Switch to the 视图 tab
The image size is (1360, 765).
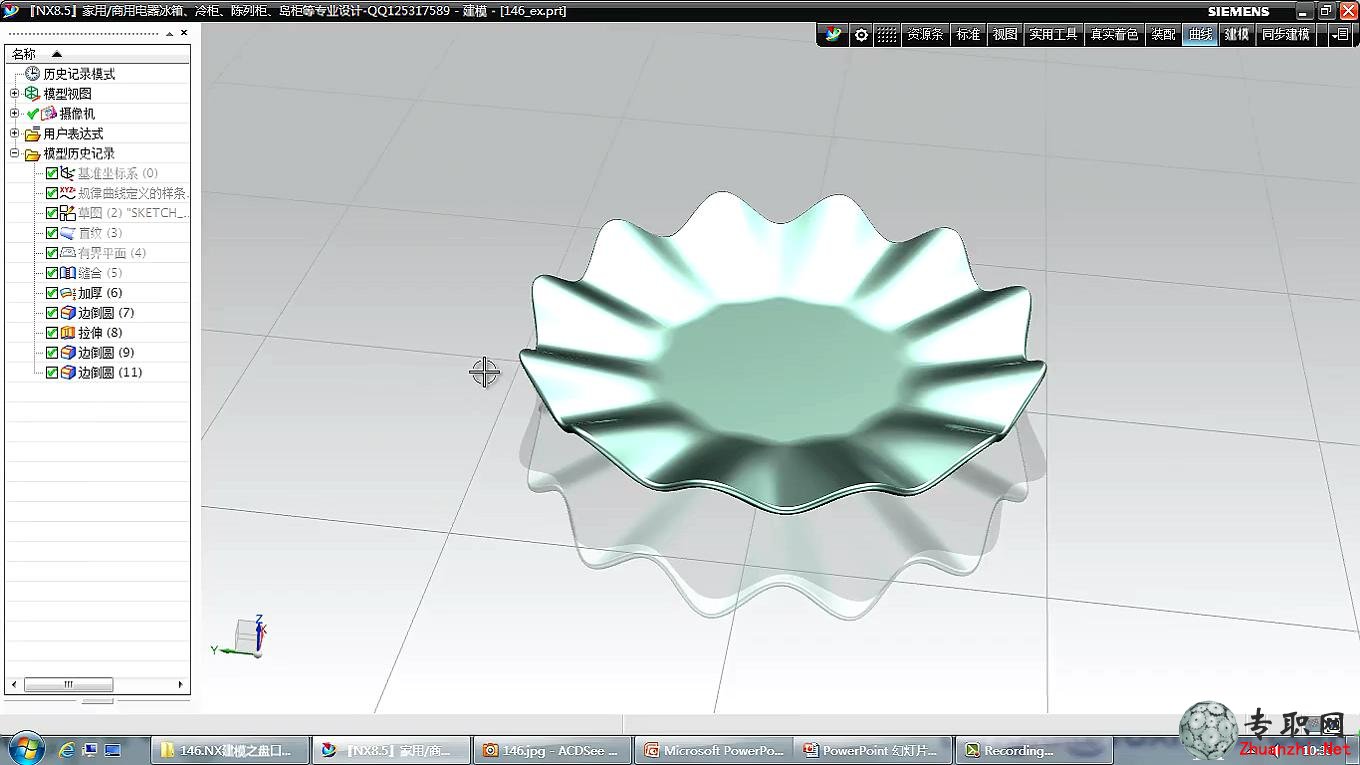click(x=1005, y=34)
